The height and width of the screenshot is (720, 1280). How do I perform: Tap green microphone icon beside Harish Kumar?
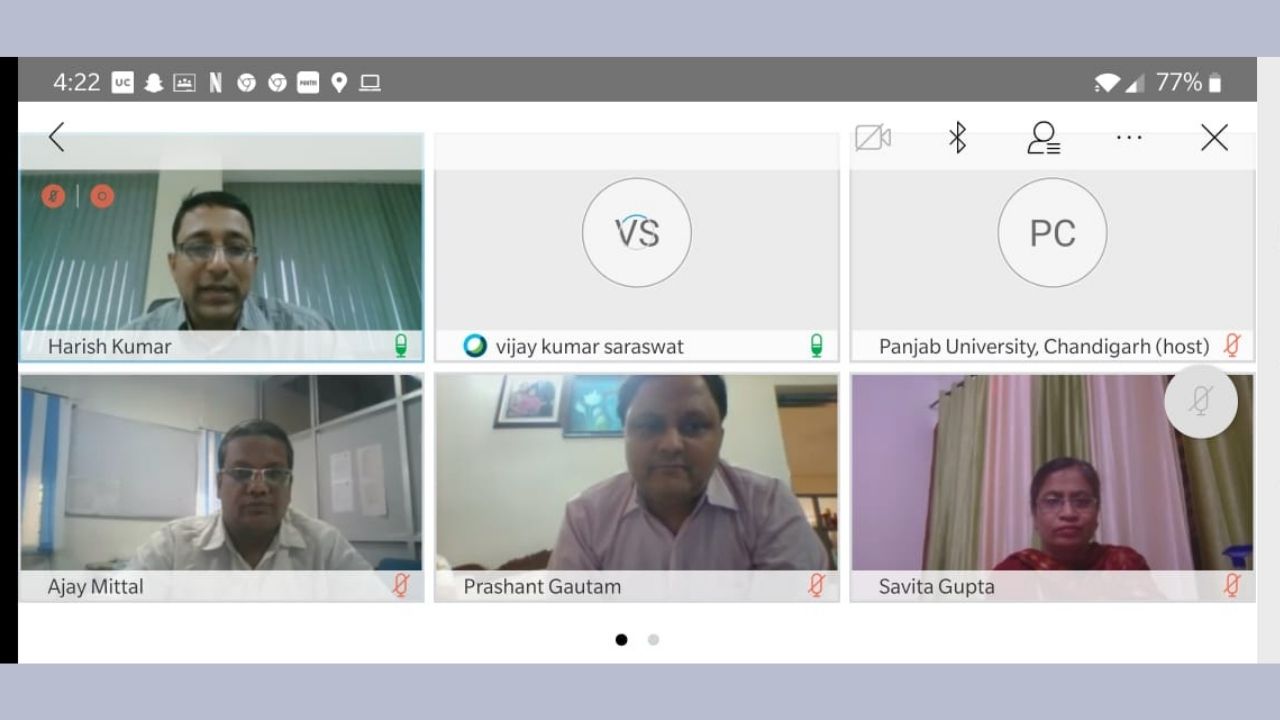pyautogui.click(x=401, y=346)
